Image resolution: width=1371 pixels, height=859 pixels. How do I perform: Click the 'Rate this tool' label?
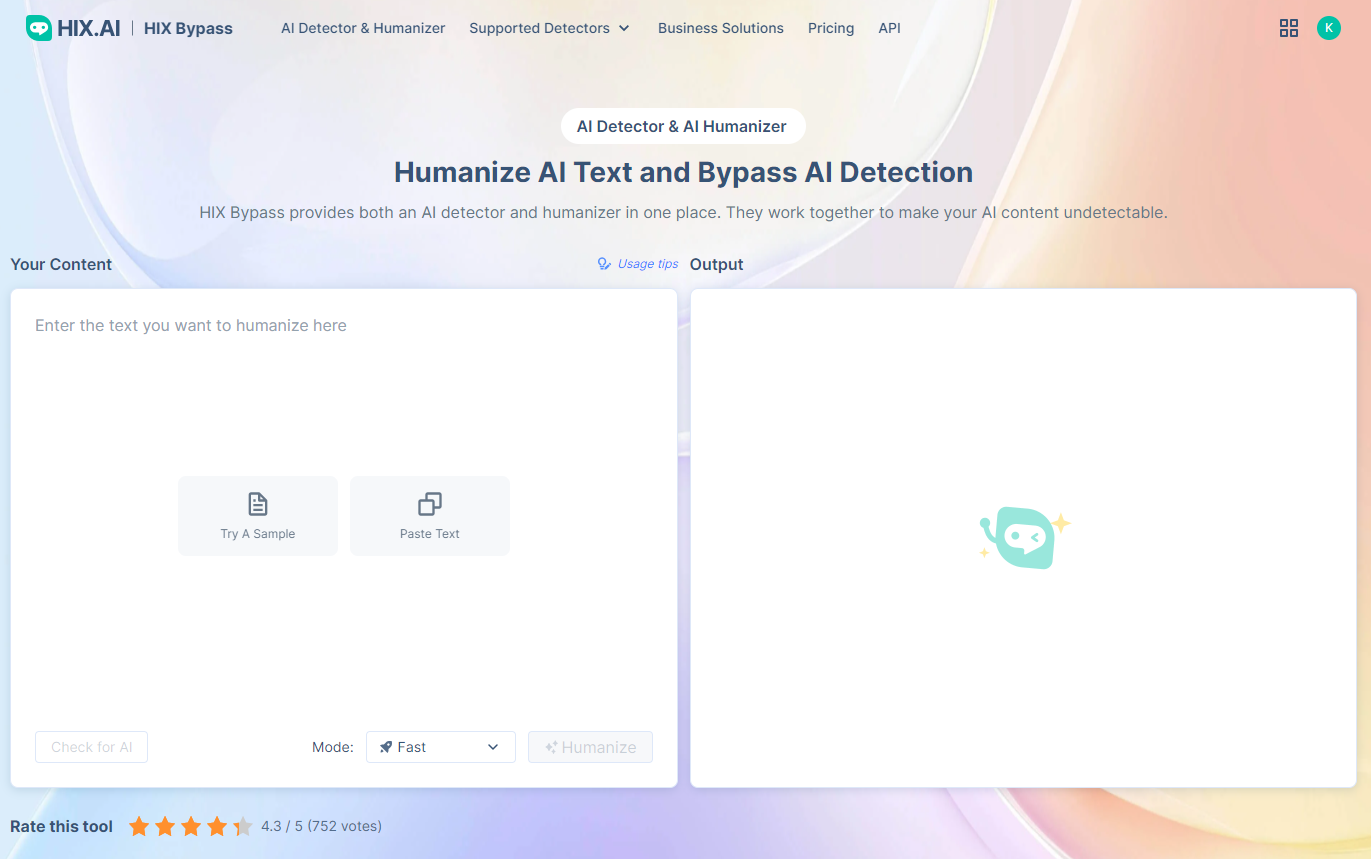point(61,826)
